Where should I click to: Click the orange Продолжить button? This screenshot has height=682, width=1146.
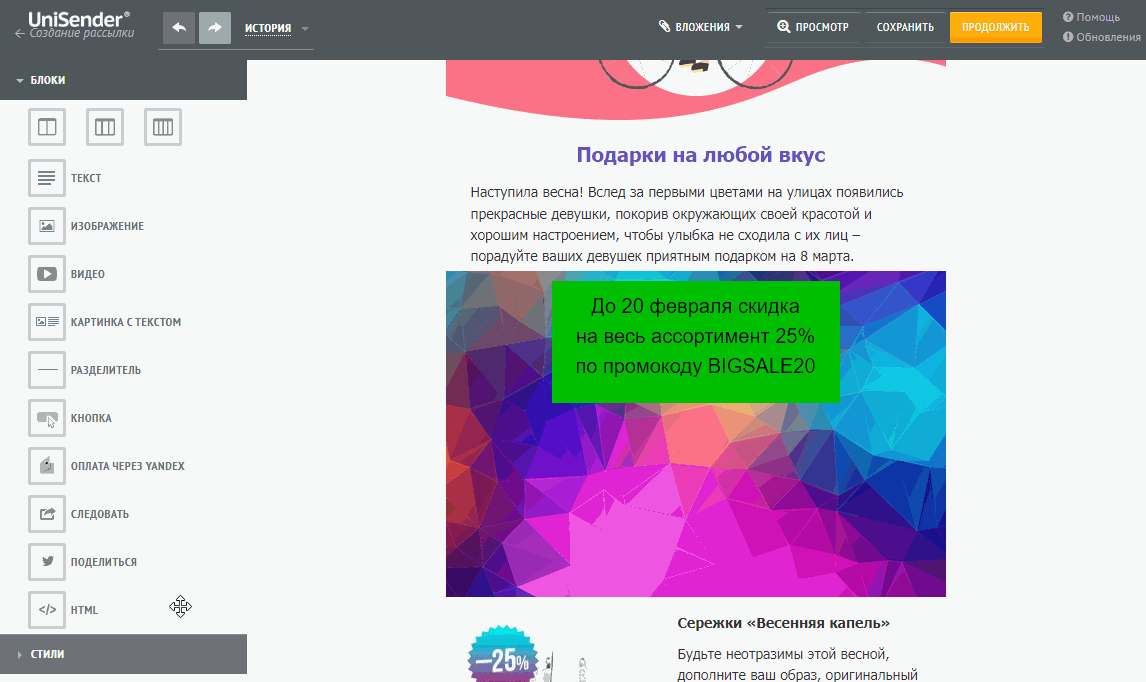[995, 27]
